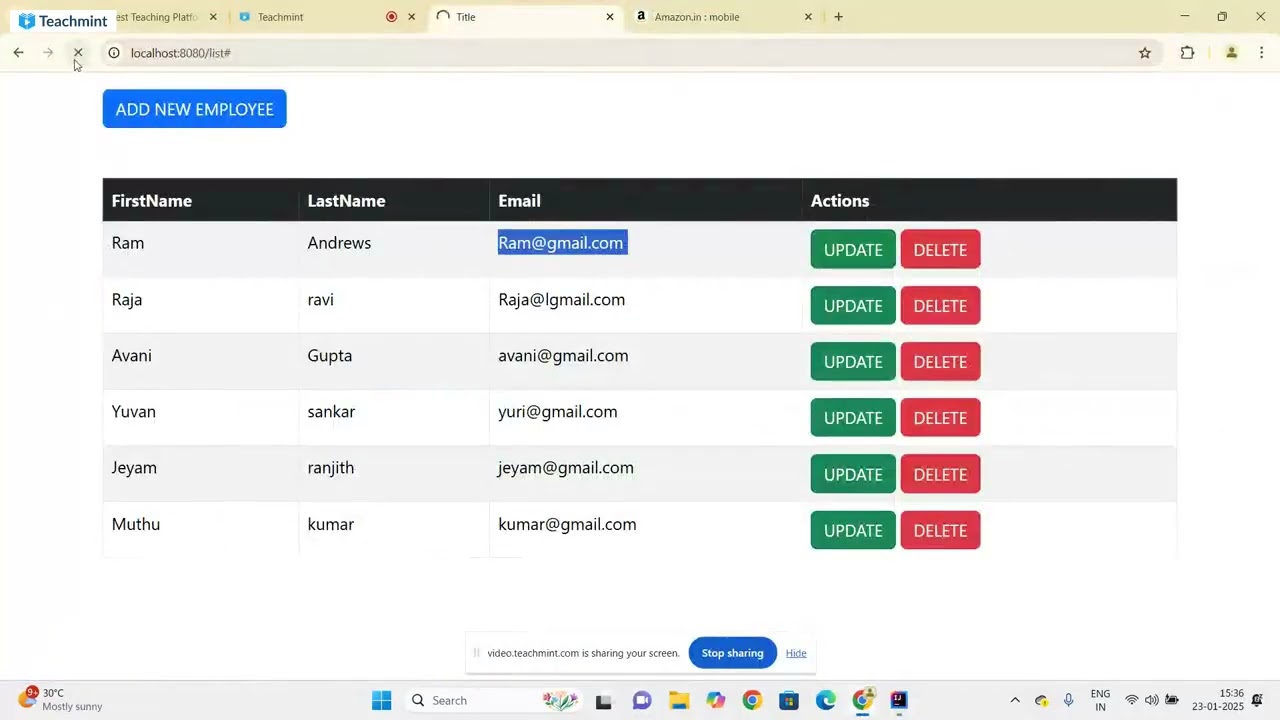1280x720 pixels.
Task: Go back to previous page
Action: point(18,53)
